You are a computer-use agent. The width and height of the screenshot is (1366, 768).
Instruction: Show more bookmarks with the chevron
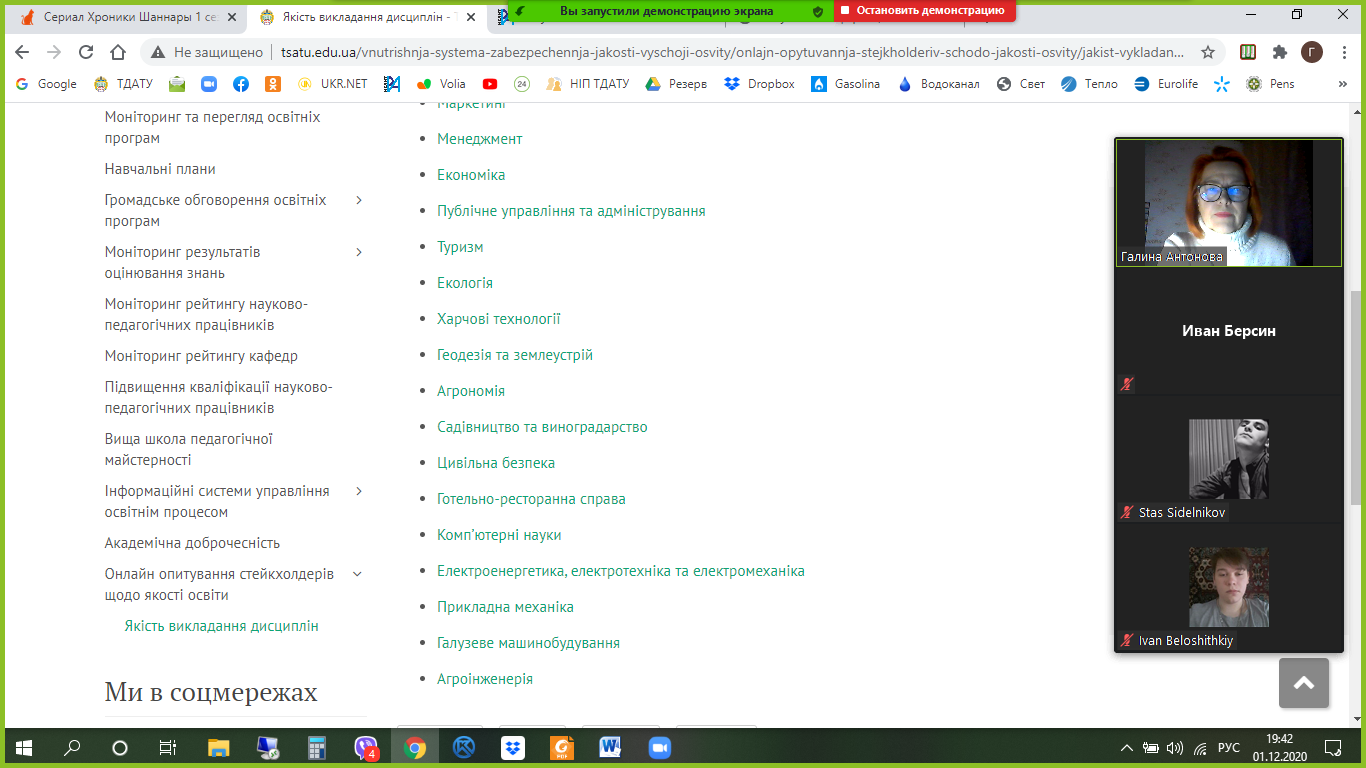1342,84
